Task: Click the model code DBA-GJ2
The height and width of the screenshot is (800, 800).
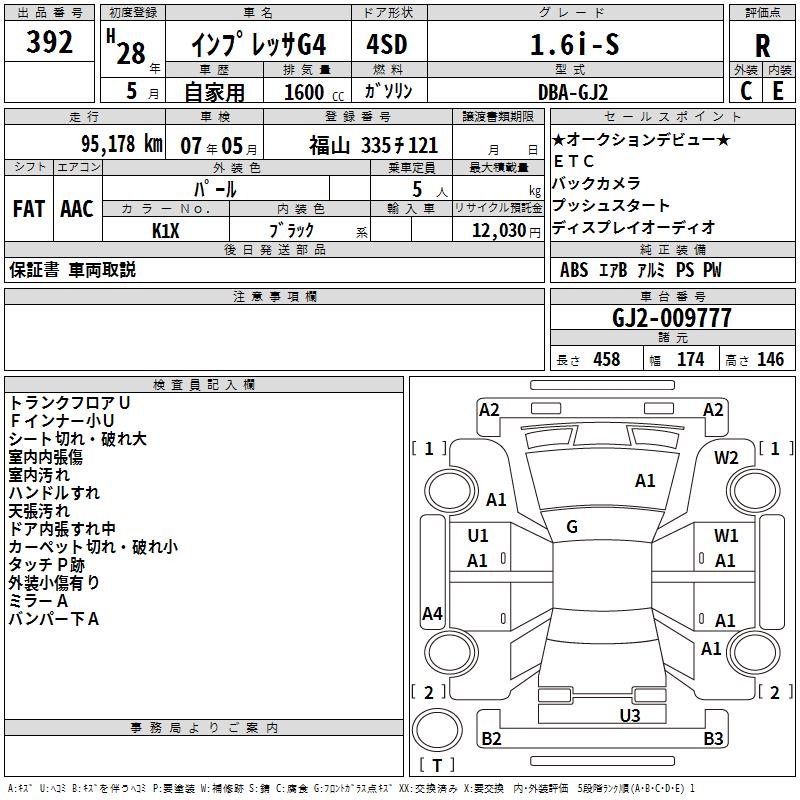Action: 573,92
